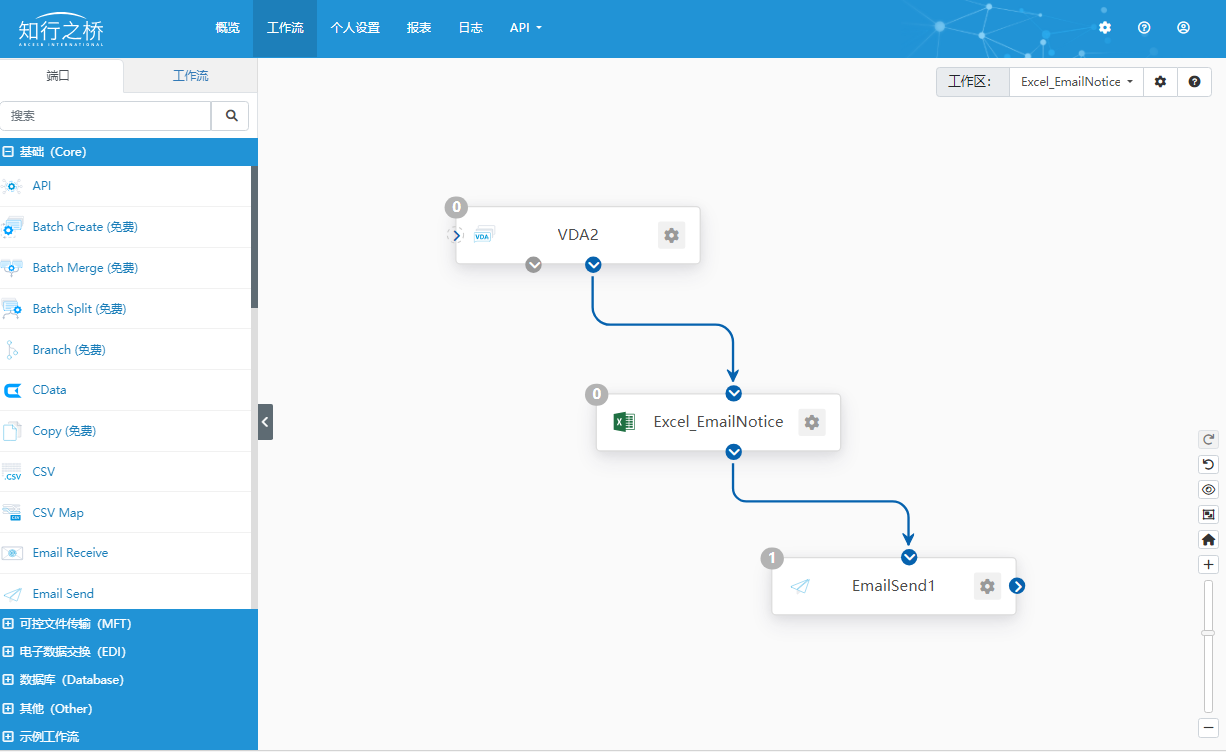Collapse the 基础 (Core) section
The width and height of the screenshot is (1226, 752).
coord(8,152)
